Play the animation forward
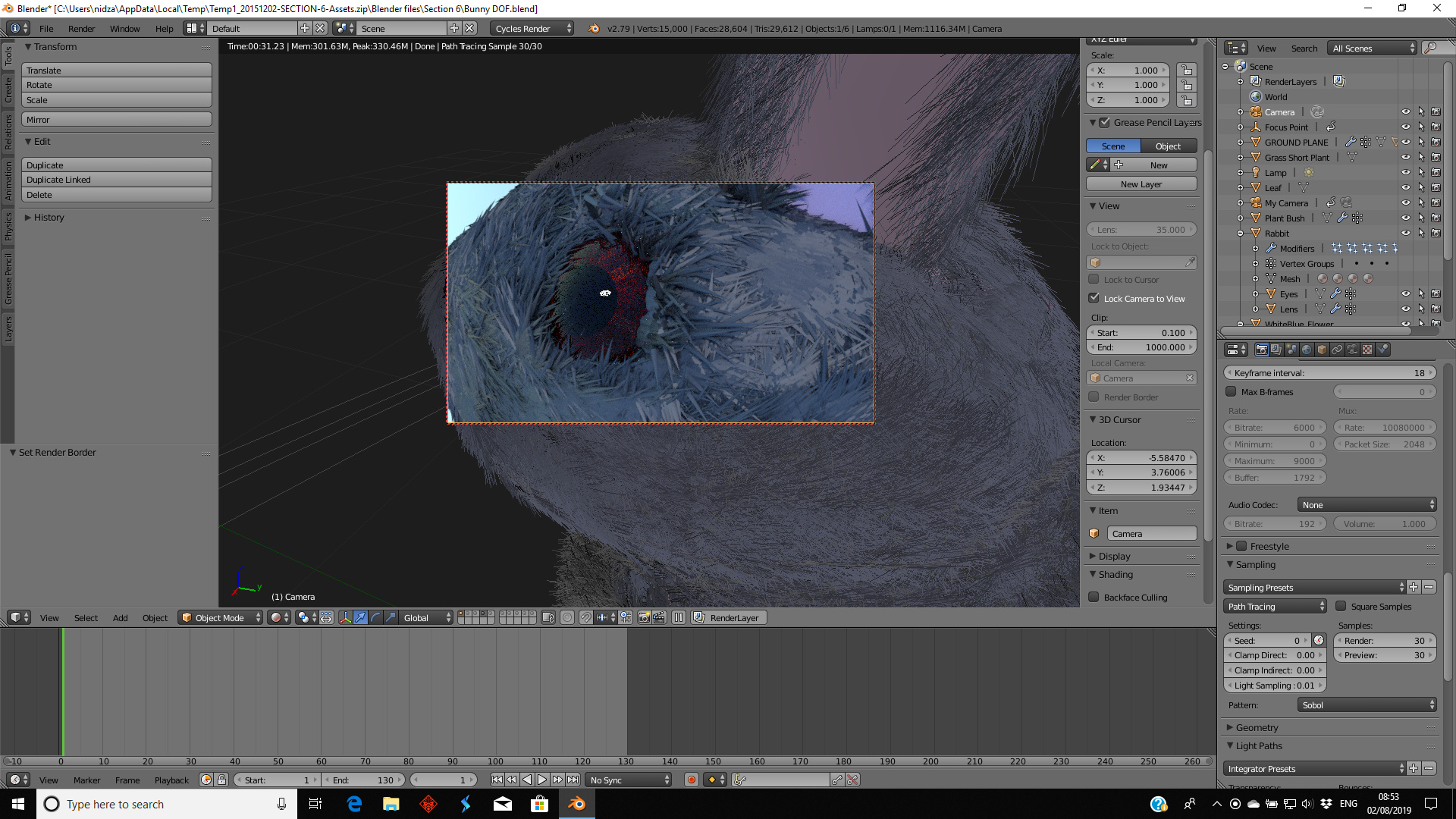The width and height of the screenshot is (1456, 819). (x=542, y=780)
